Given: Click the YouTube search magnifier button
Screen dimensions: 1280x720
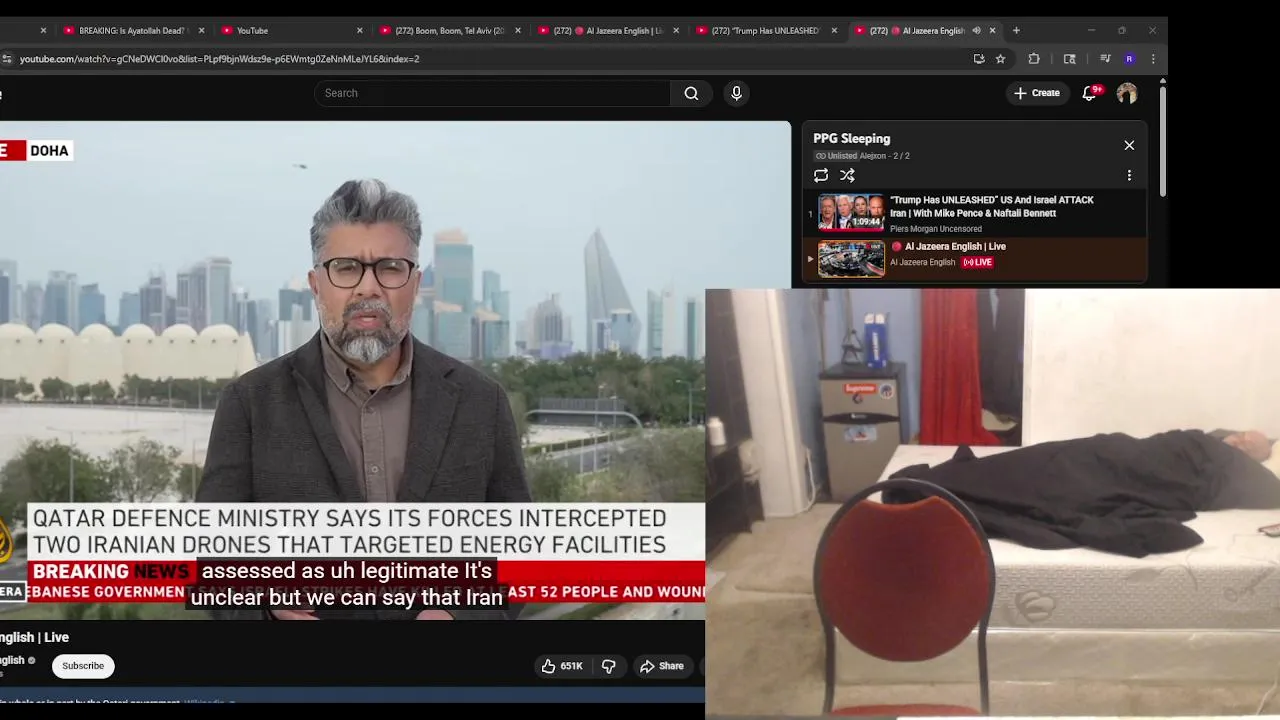Looking at the screenshot, I should [691, 93].
